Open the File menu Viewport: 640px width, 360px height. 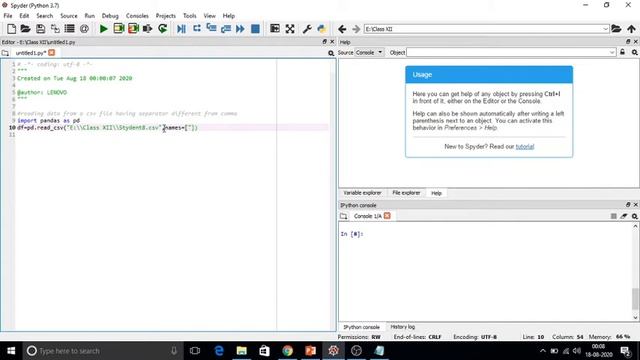(8, 16)
